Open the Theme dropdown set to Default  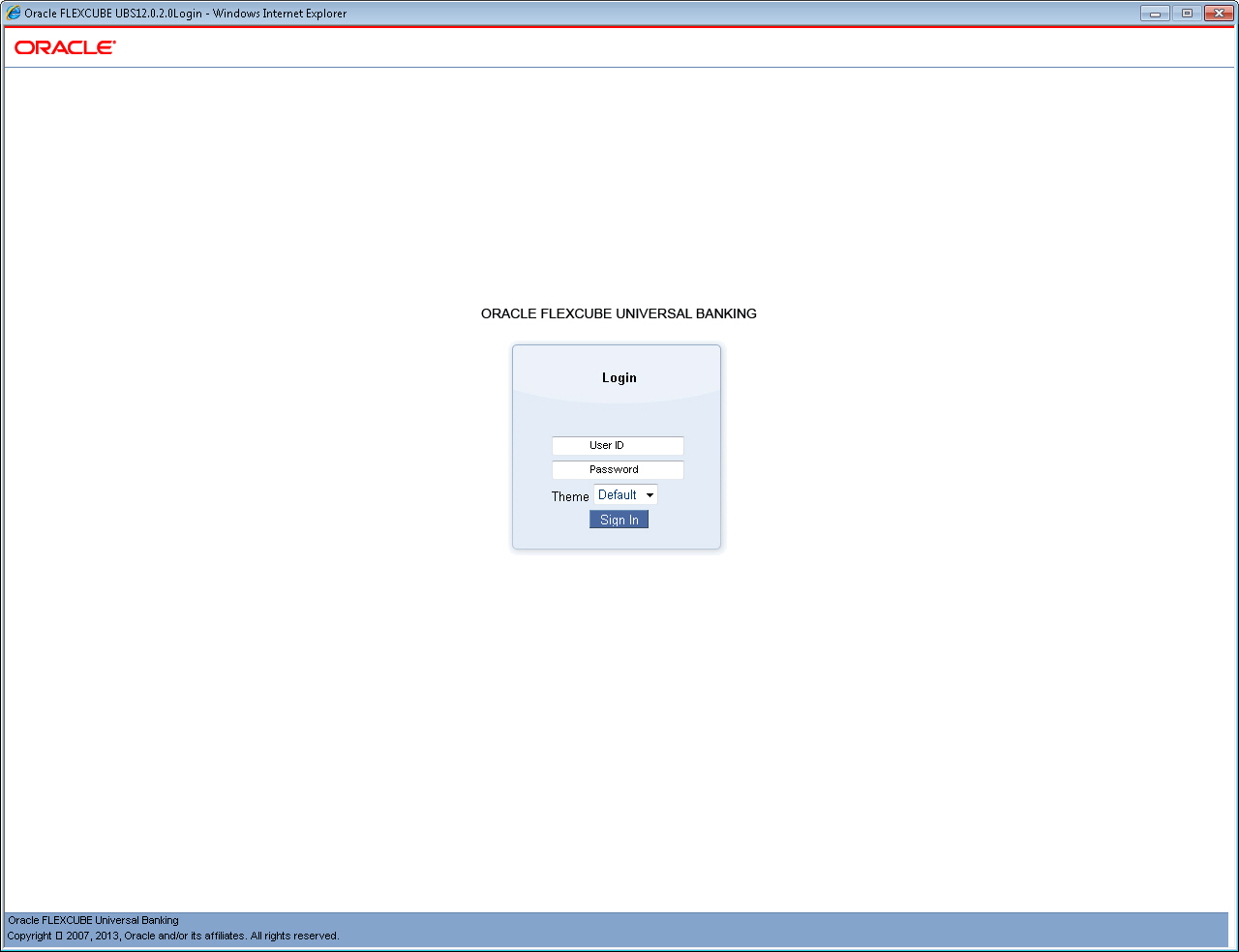625,495
